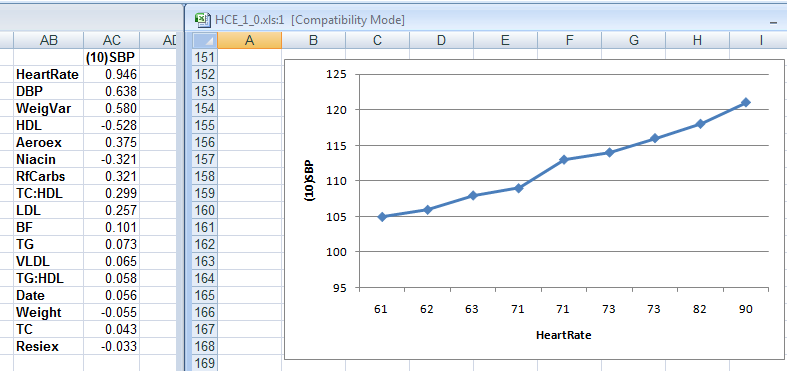Image resolution: width=787 pixels, height=371 pixels.
Task: Click the -0.528 value cell
Action: point(111,126)
